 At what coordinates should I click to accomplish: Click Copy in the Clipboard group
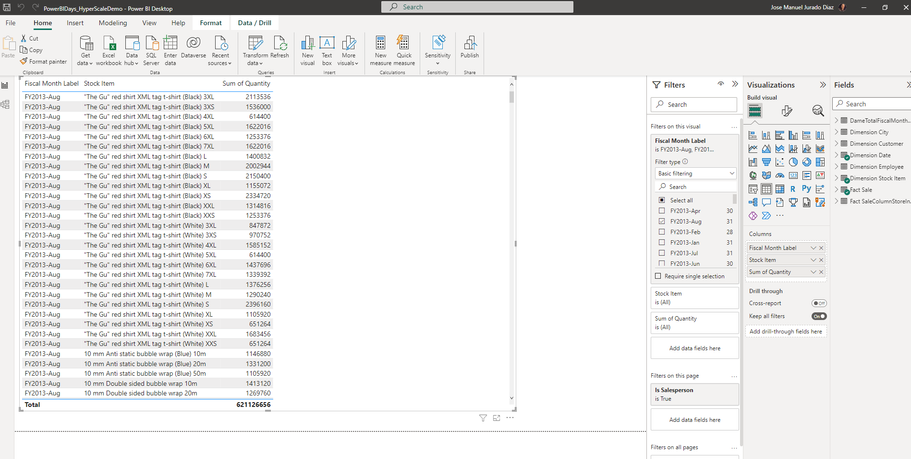click(31, 50)
